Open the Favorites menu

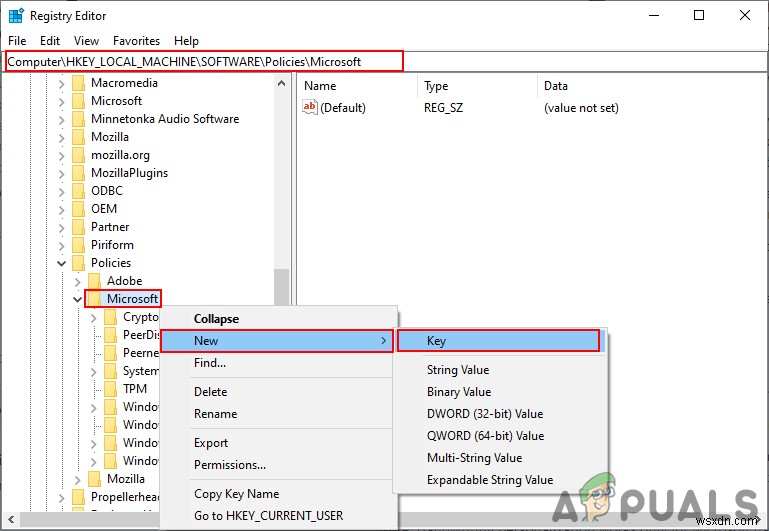[x=136, y=41]
